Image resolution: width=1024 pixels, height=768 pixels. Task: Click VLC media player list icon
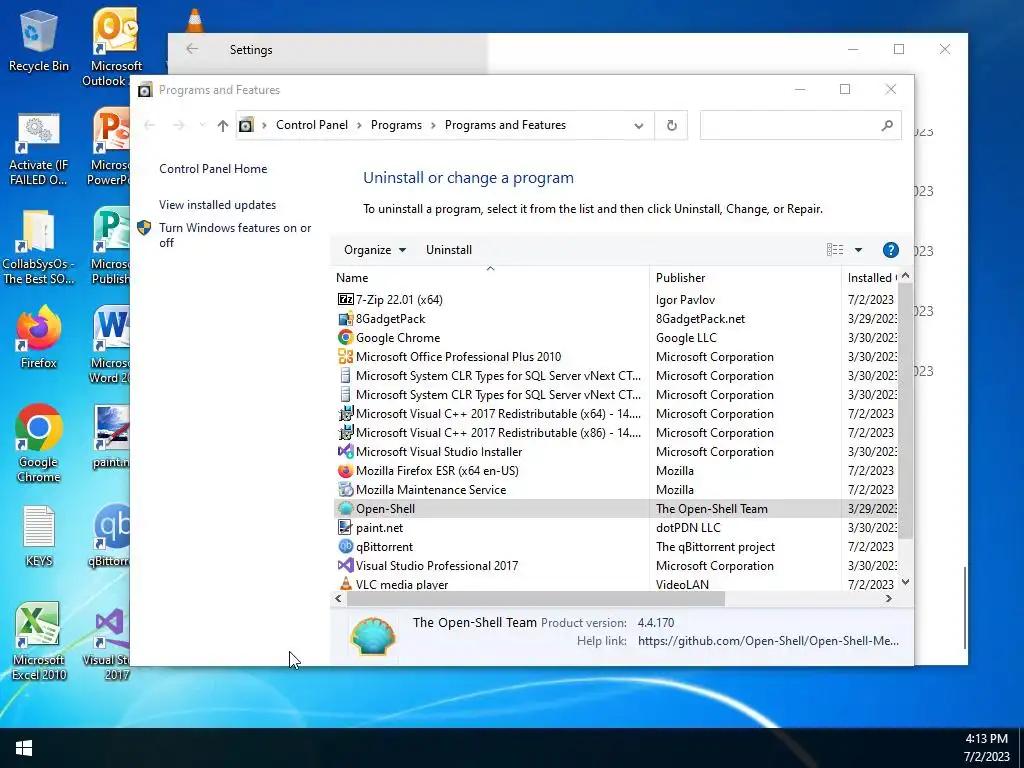(345, 583)
